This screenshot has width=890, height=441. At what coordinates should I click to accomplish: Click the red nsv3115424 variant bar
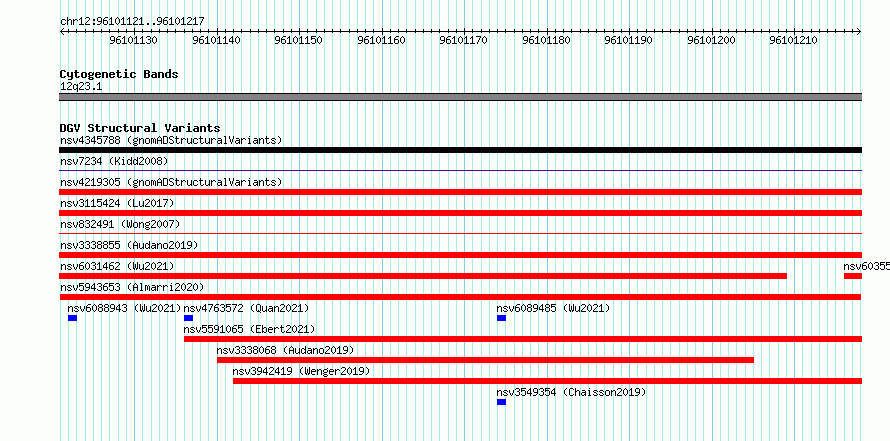point(460,213)
